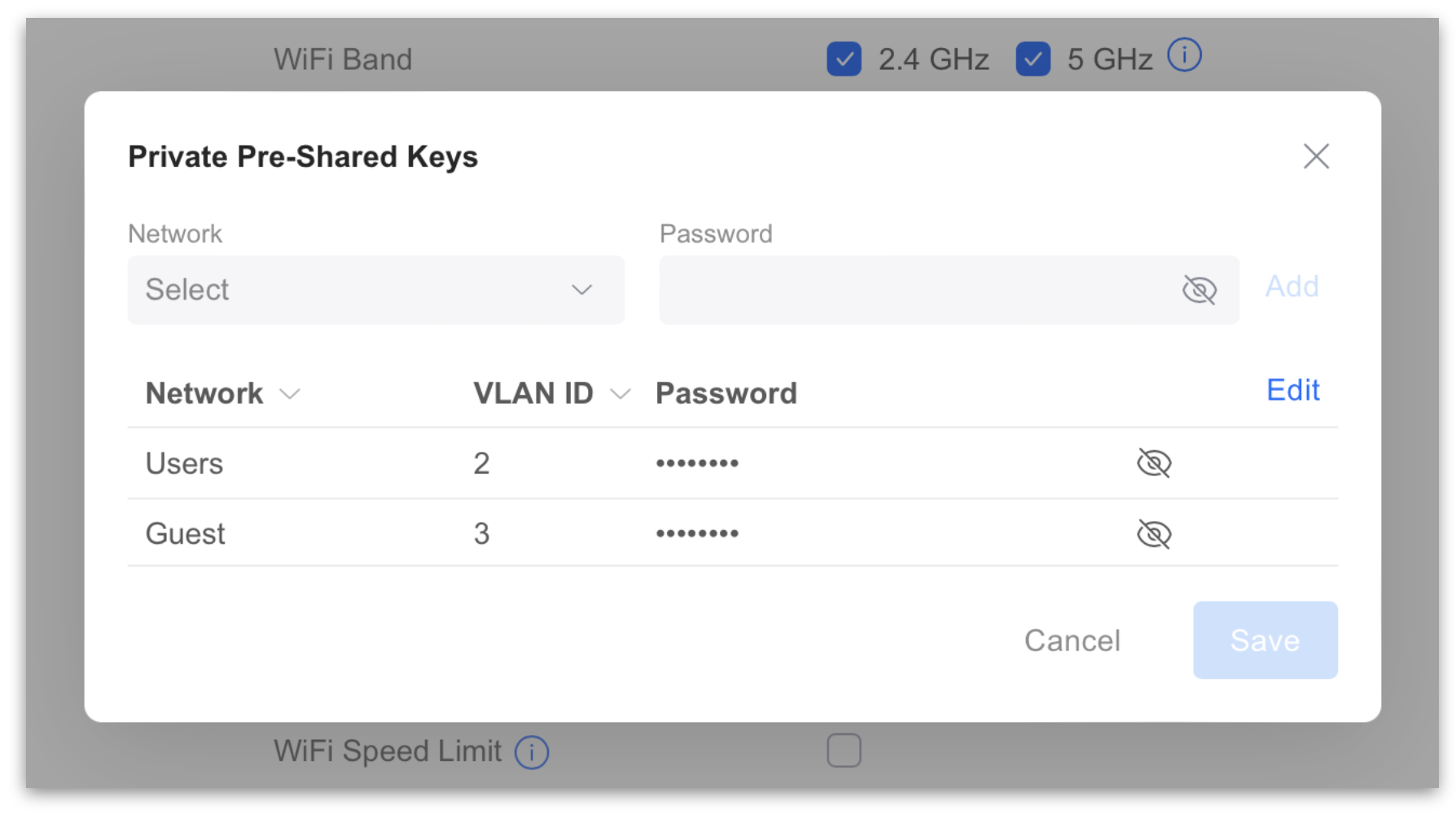Cancel changes in the dialog

point(1072,641)
